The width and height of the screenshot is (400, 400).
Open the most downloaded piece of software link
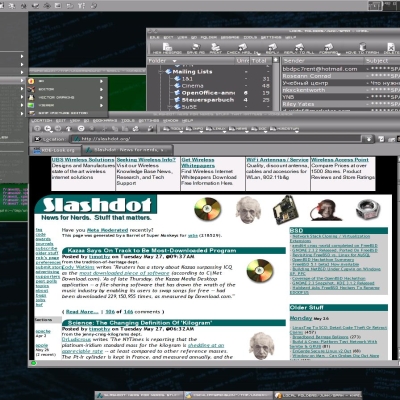tap(124, 273)
